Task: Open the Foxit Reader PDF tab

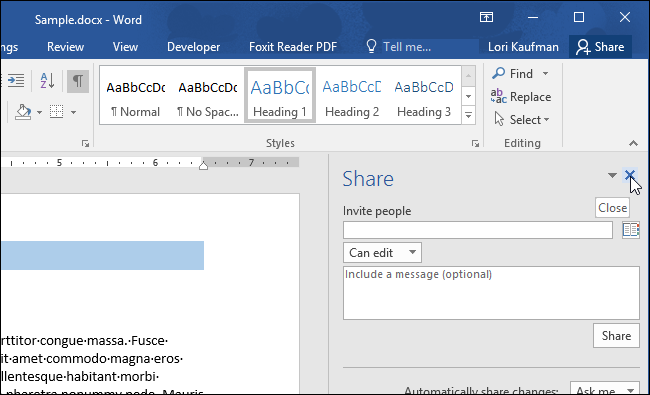Action: tap(293, 47)
